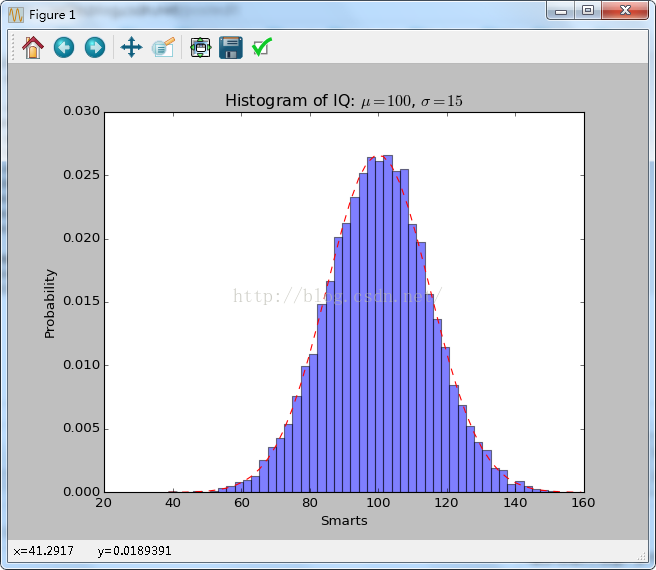The width and height of the screenshot is (656, 570).
Task: Open the Configure subplots dialog
Action: pyautogui.click(x=200, y=47)
